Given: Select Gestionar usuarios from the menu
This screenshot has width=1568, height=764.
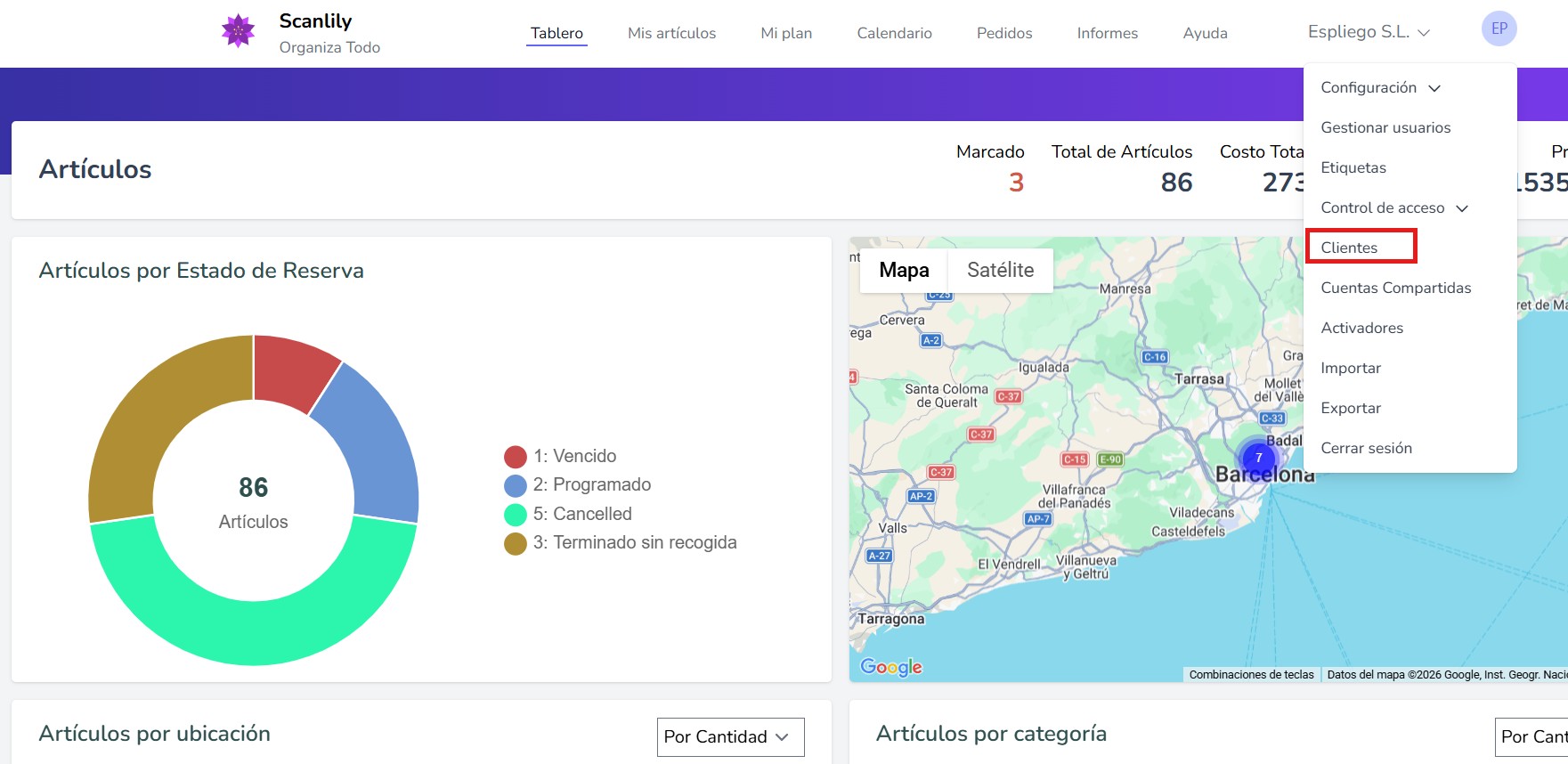Looking at the screenshot, I should [1385, 127].
